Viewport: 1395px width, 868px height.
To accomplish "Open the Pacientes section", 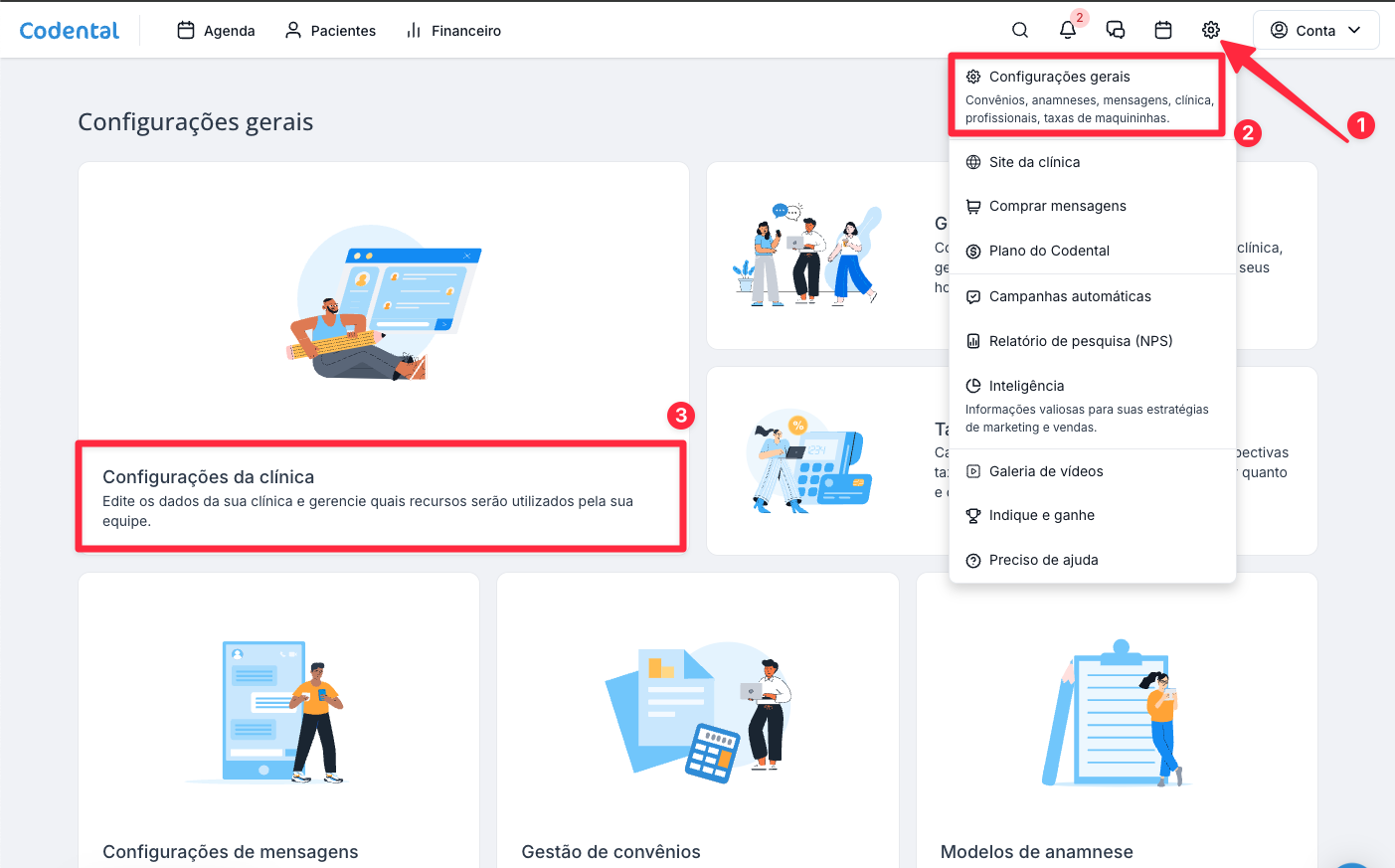I will pos(331,31).
